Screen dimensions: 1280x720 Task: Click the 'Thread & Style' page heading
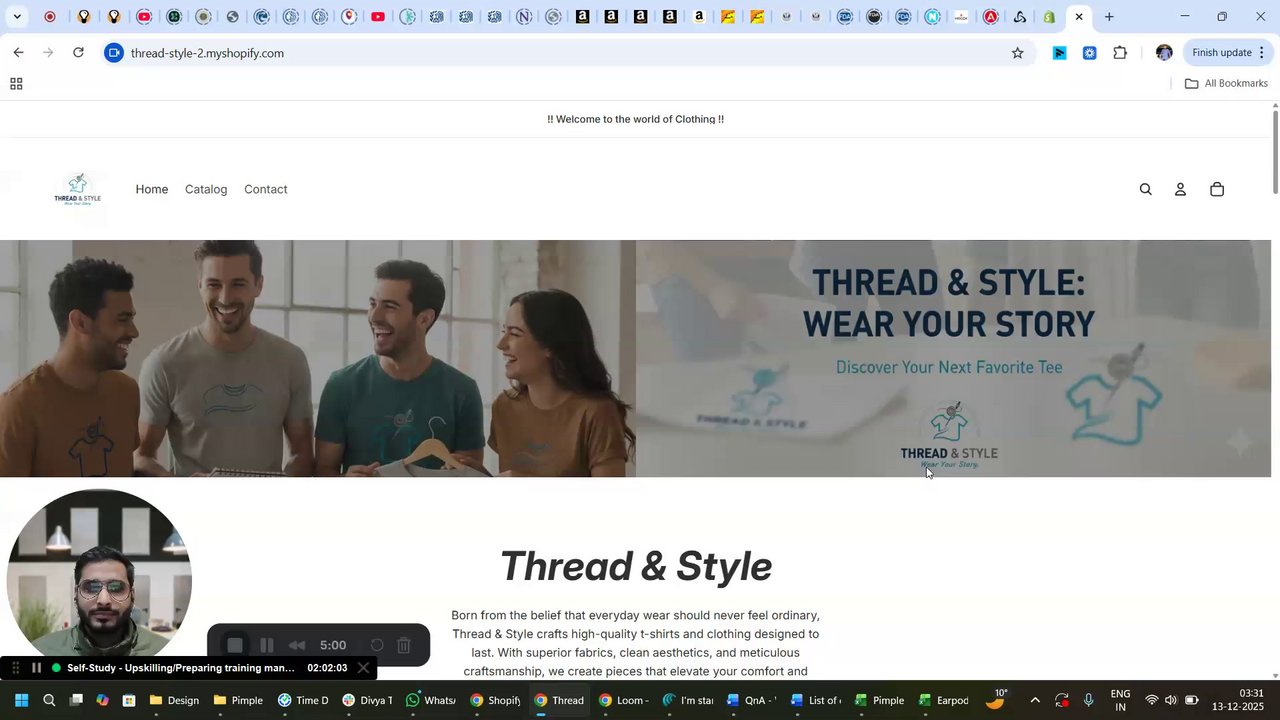point(635,566)
